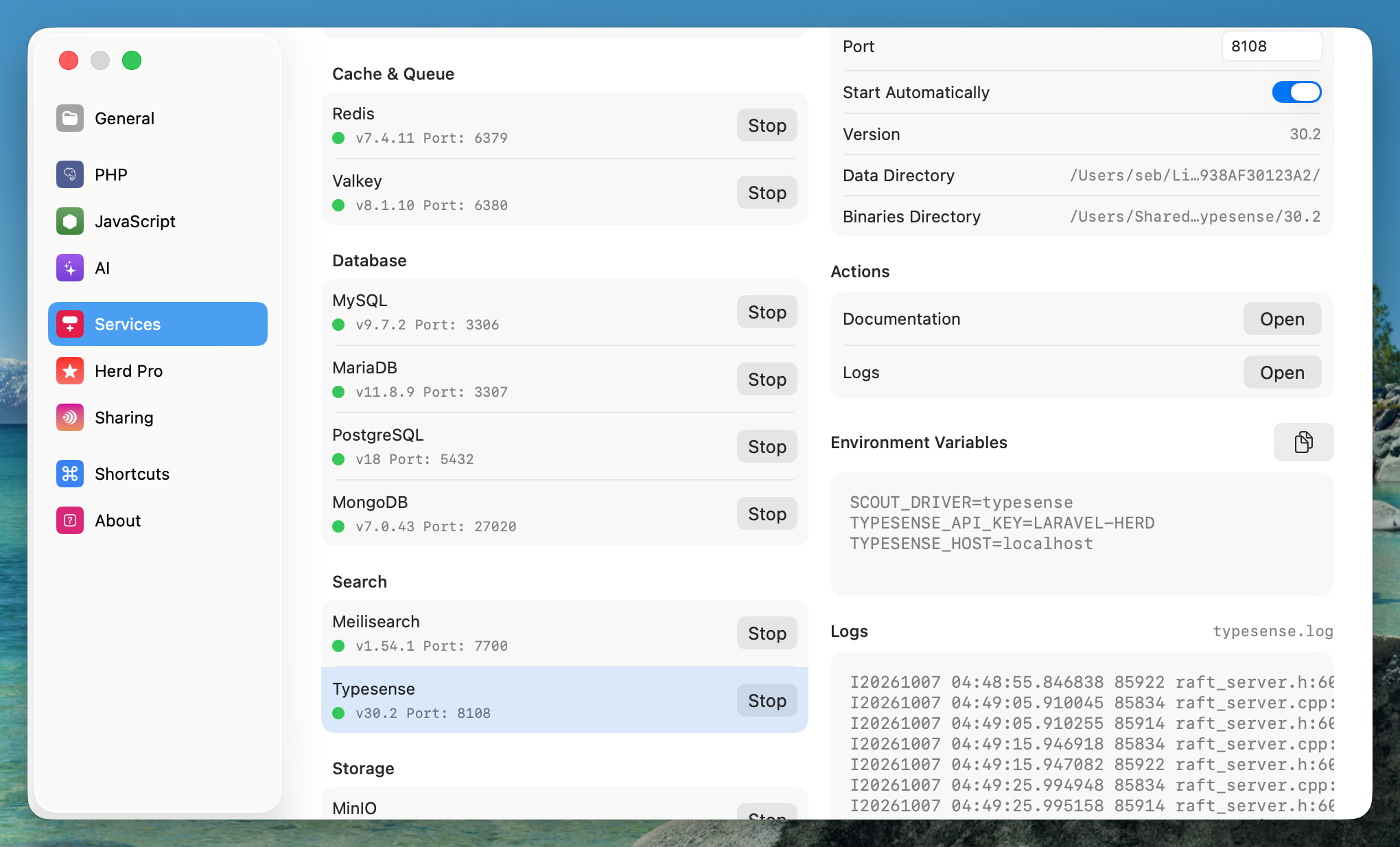Open Herd Pro star icon

click(70, 371)
